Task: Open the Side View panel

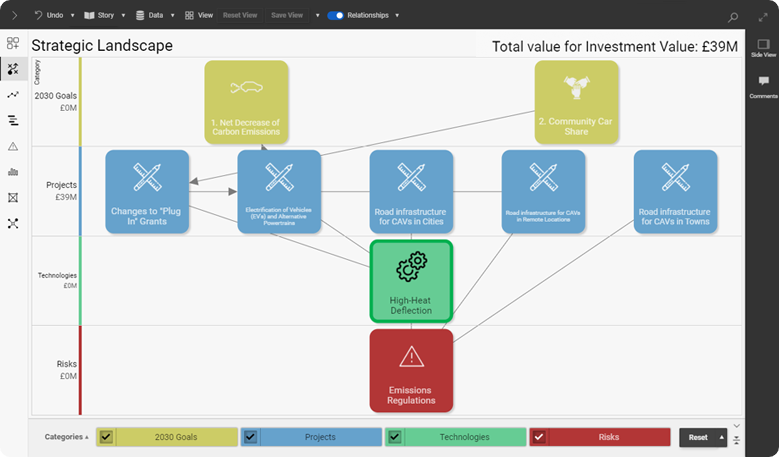Action: [x=763, y=49]
